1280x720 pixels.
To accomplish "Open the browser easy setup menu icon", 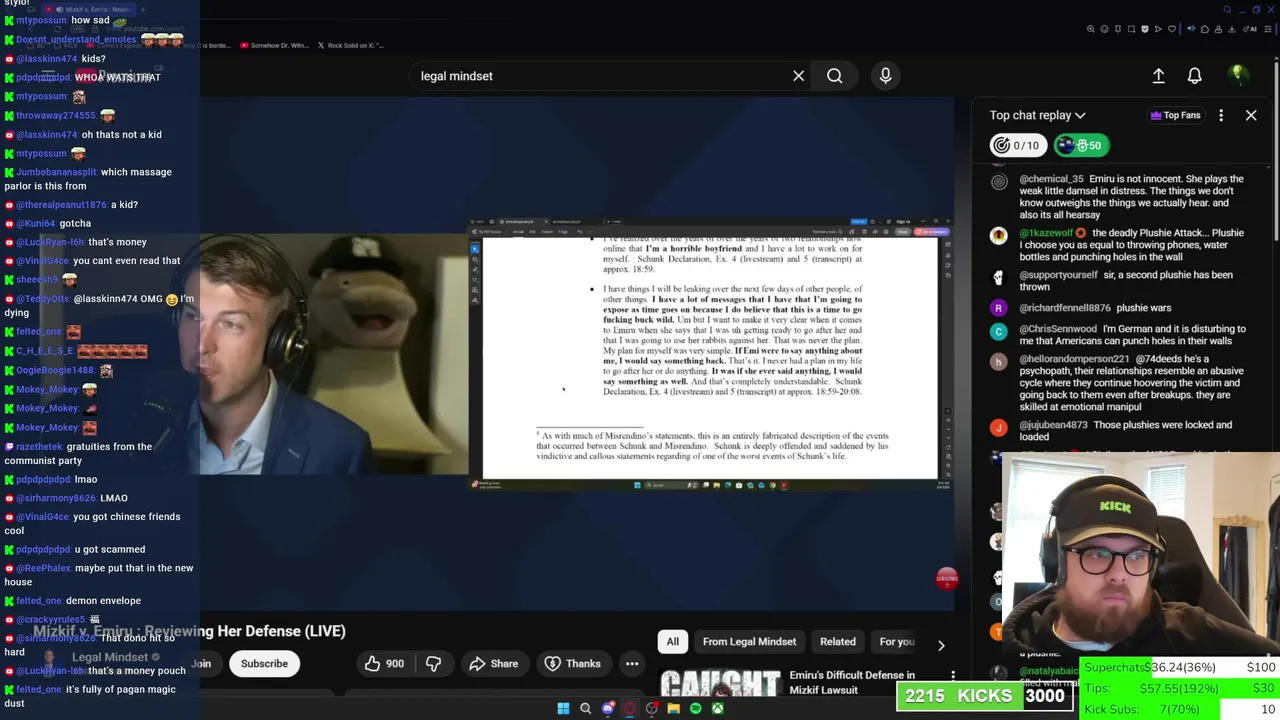I will [x=1267, y=29].
